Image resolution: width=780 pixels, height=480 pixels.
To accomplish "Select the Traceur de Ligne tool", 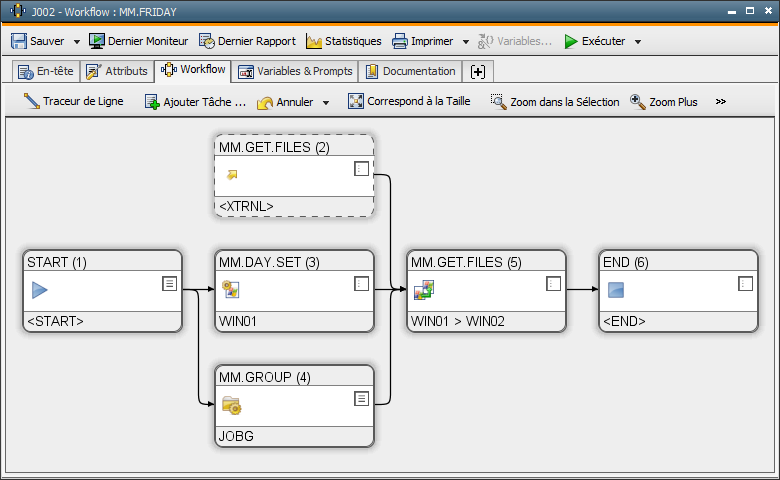I will click(73, 101).
